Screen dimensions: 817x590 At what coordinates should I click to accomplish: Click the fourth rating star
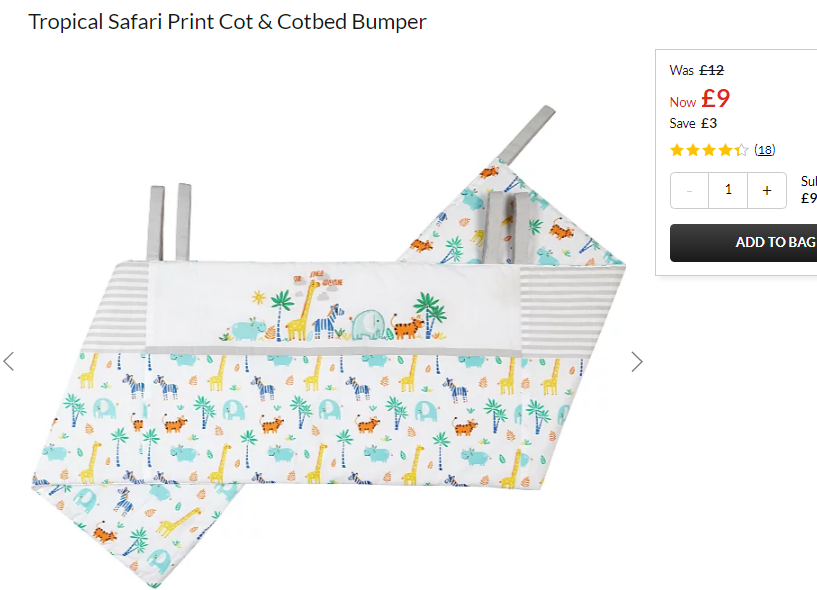(x=725, y=150)
